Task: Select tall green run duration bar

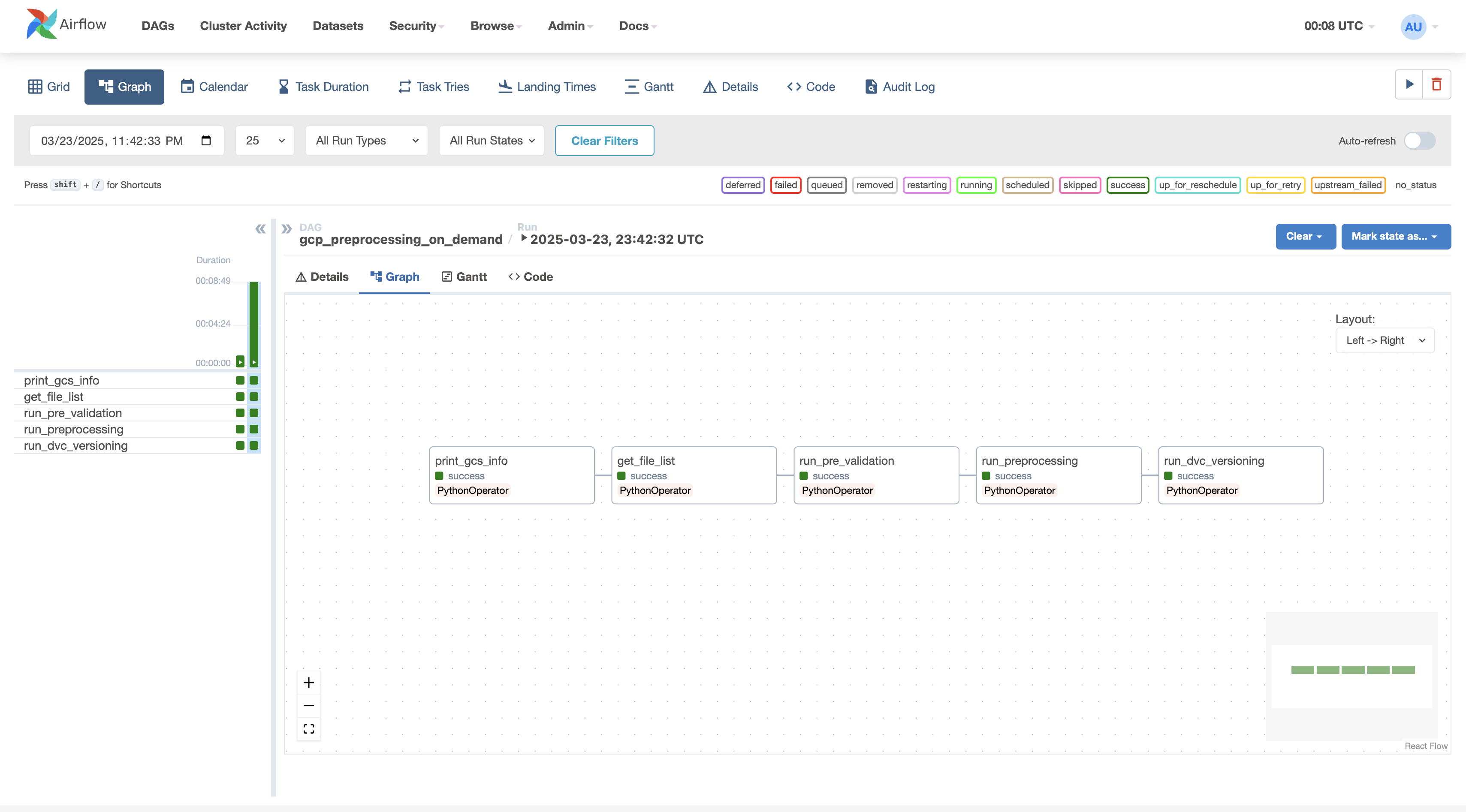Action: pyautogui.click(x=254, y=322)
